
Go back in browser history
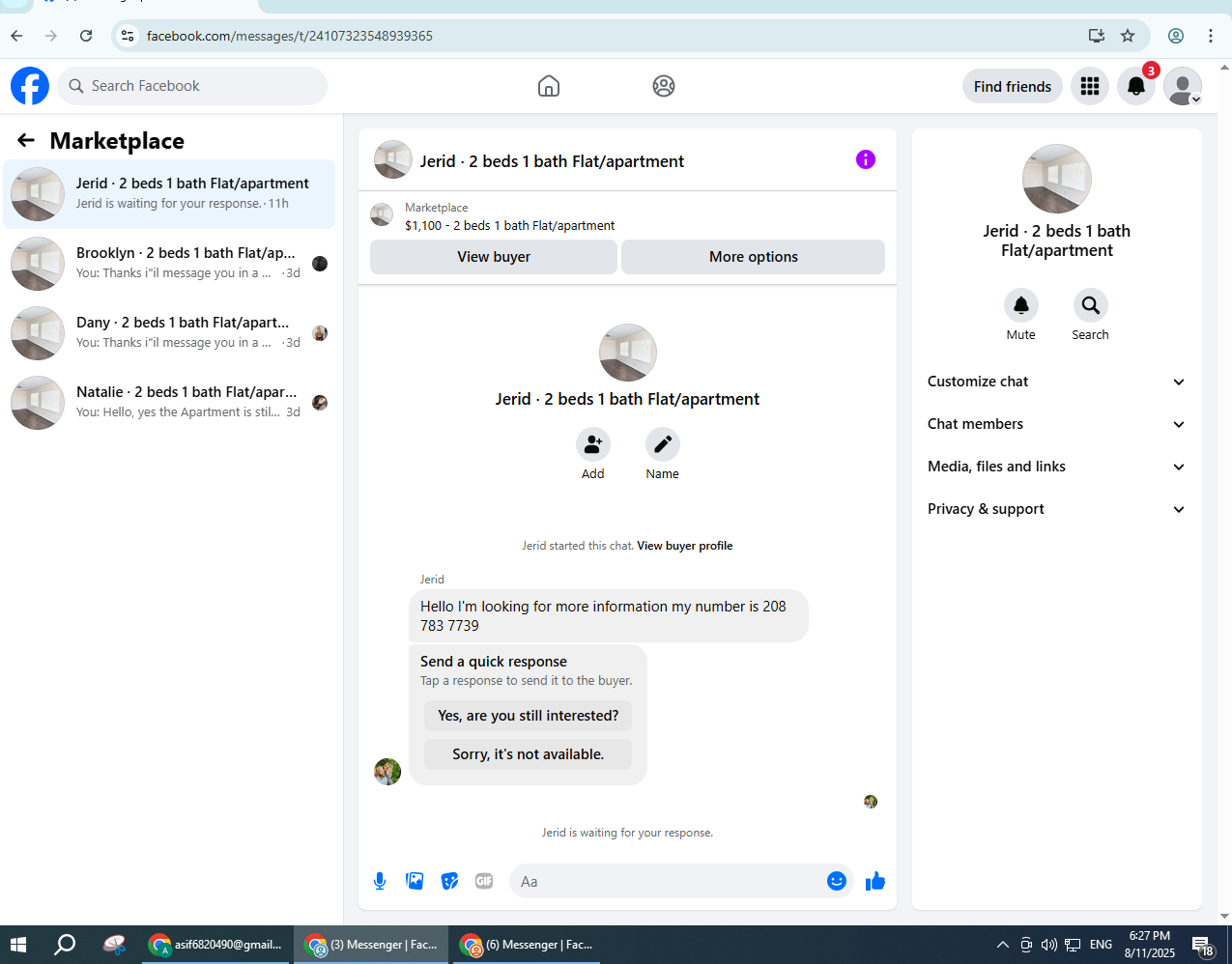16,36
